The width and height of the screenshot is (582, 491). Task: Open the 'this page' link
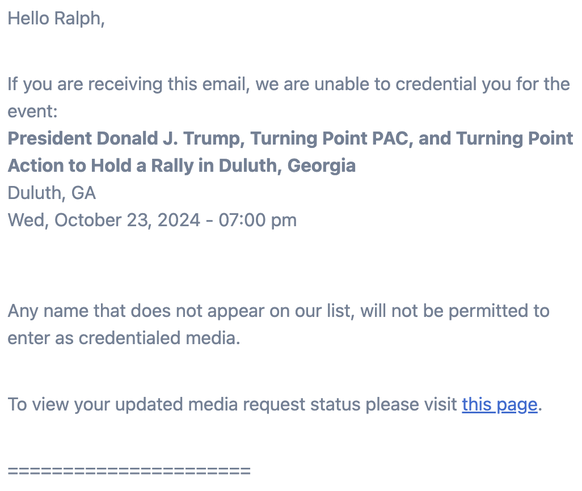point(500,405)
